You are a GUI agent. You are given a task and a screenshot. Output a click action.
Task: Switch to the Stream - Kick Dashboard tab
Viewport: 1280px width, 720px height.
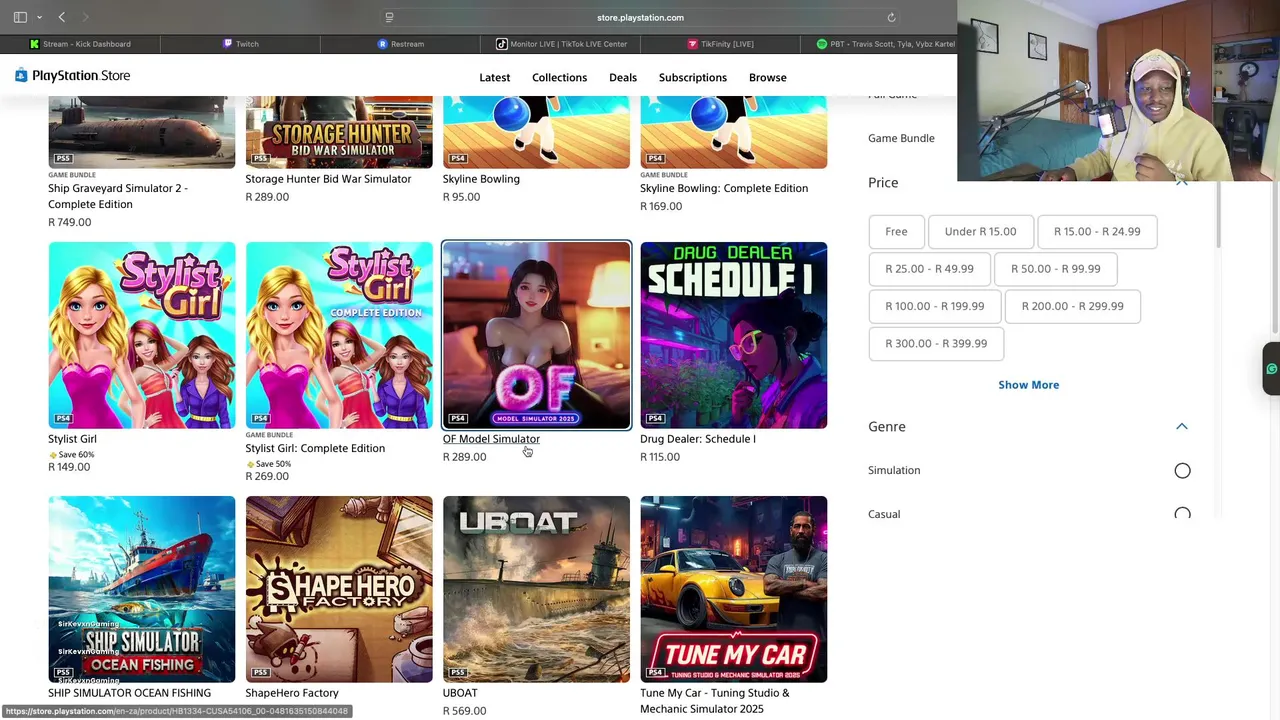tap(80, 44)
